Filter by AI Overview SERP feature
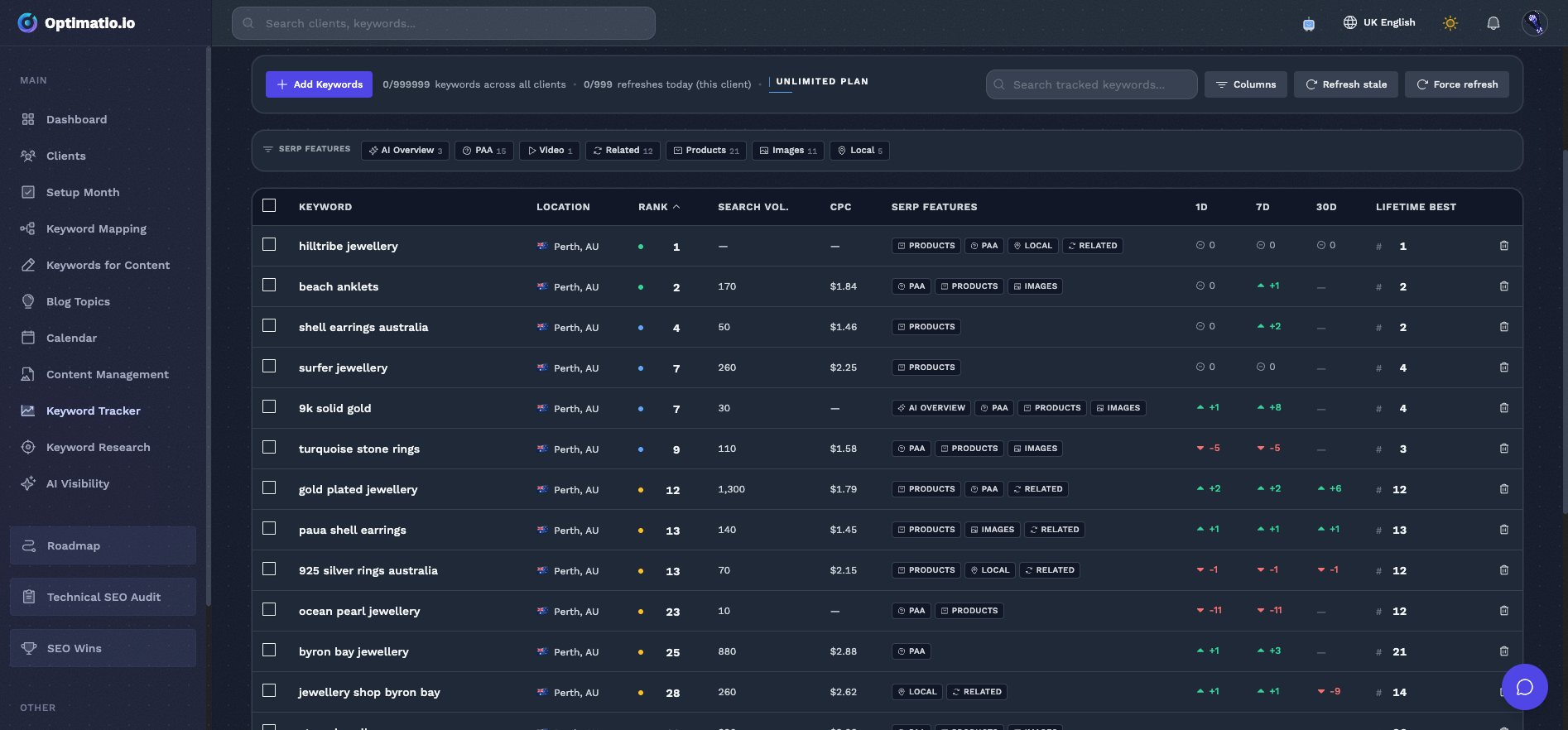1568x730 pixels. coord(405,151)
